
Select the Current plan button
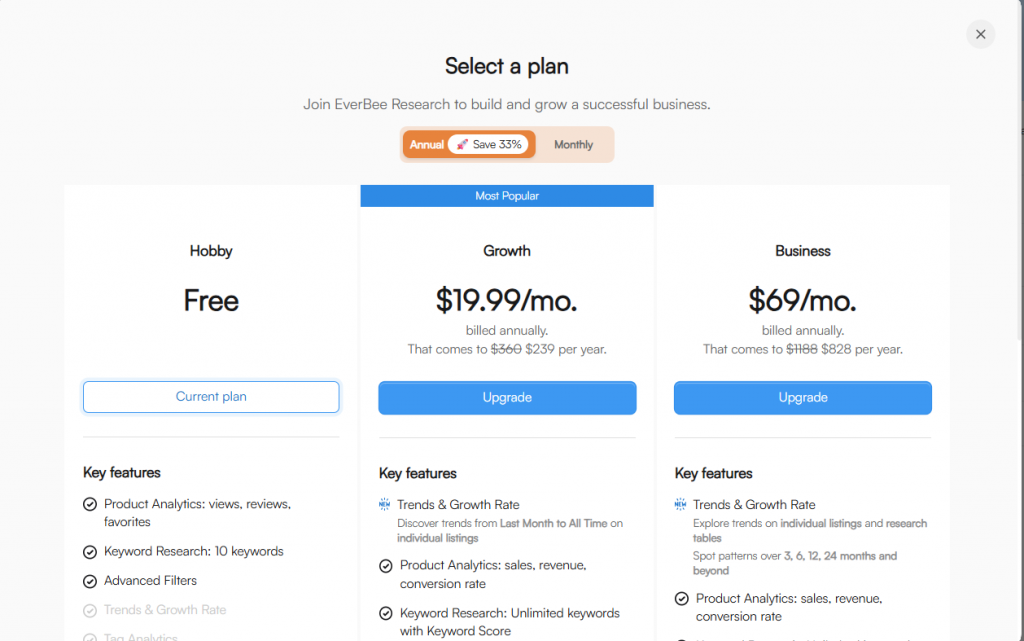coord(210,396)
